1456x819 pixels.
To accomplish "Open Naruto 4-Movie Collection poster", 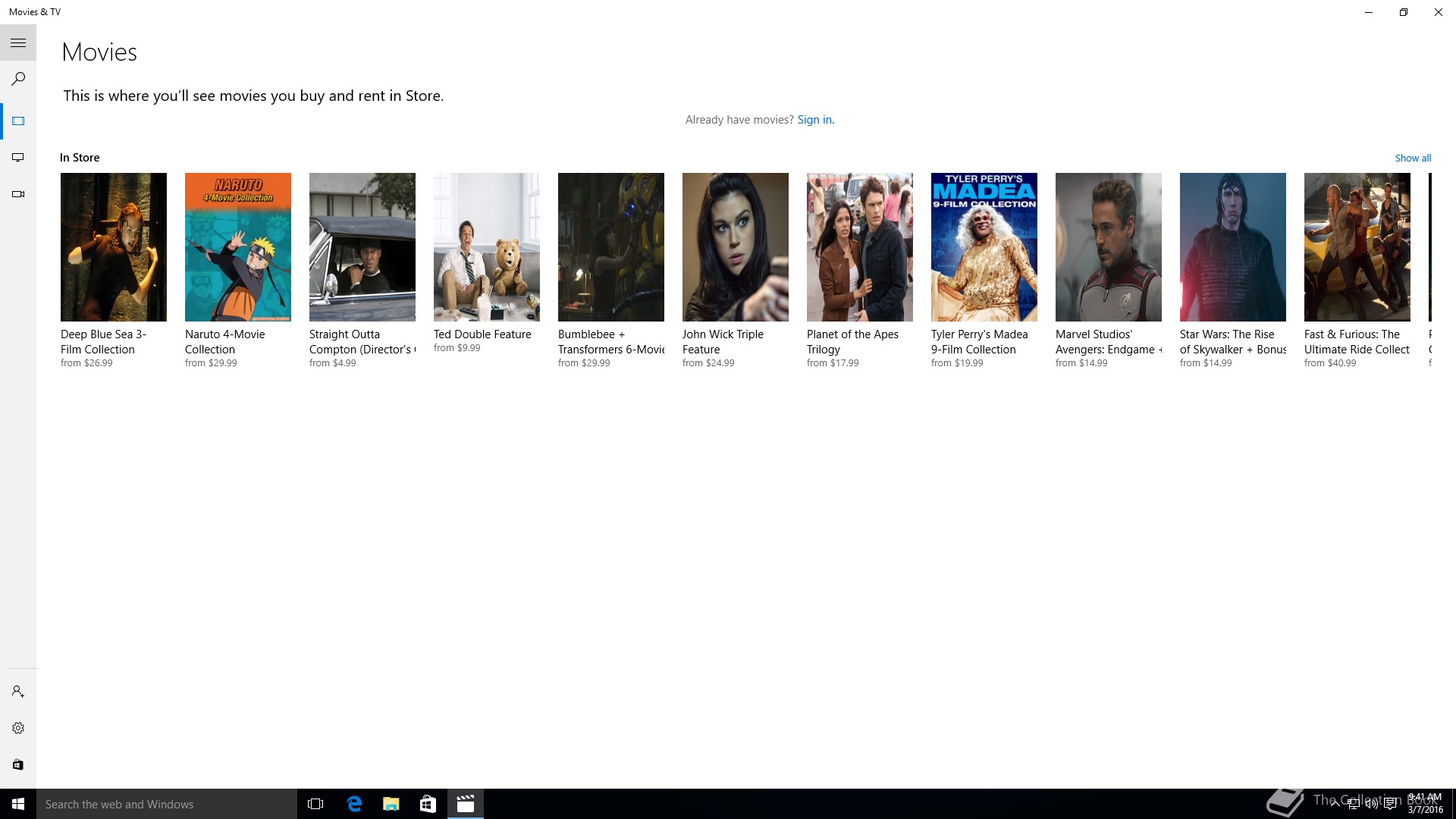I will 238,247.
